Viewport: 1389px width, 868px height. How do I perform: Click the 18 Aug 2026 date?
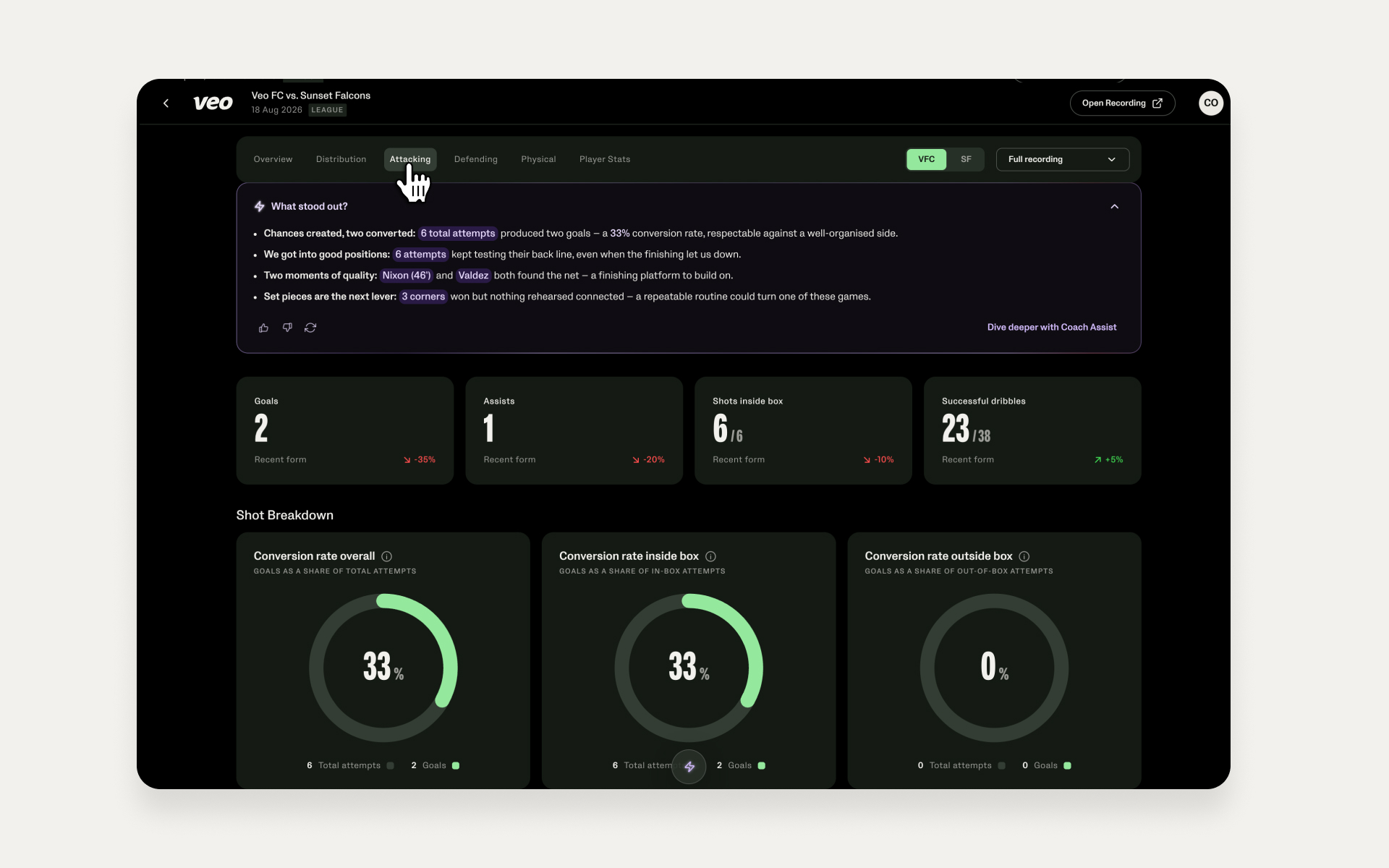pyautogui.click(x=276, y=110)
